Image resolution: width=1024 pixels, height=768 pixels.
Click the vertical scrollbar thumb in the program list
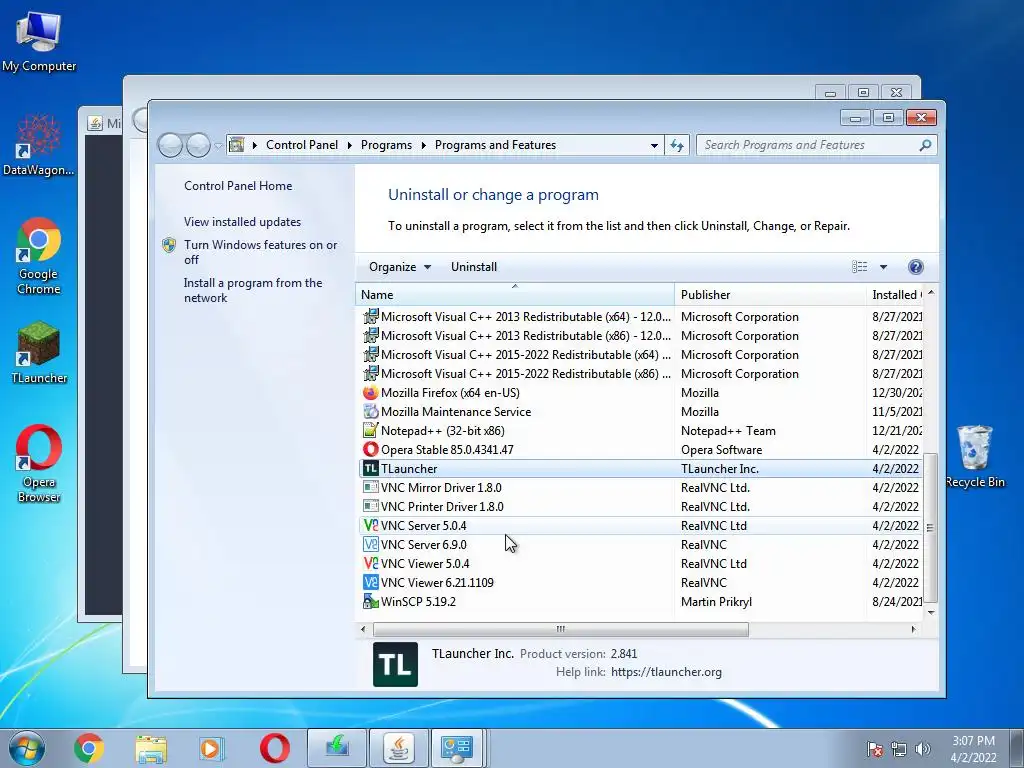click(931, 527)
